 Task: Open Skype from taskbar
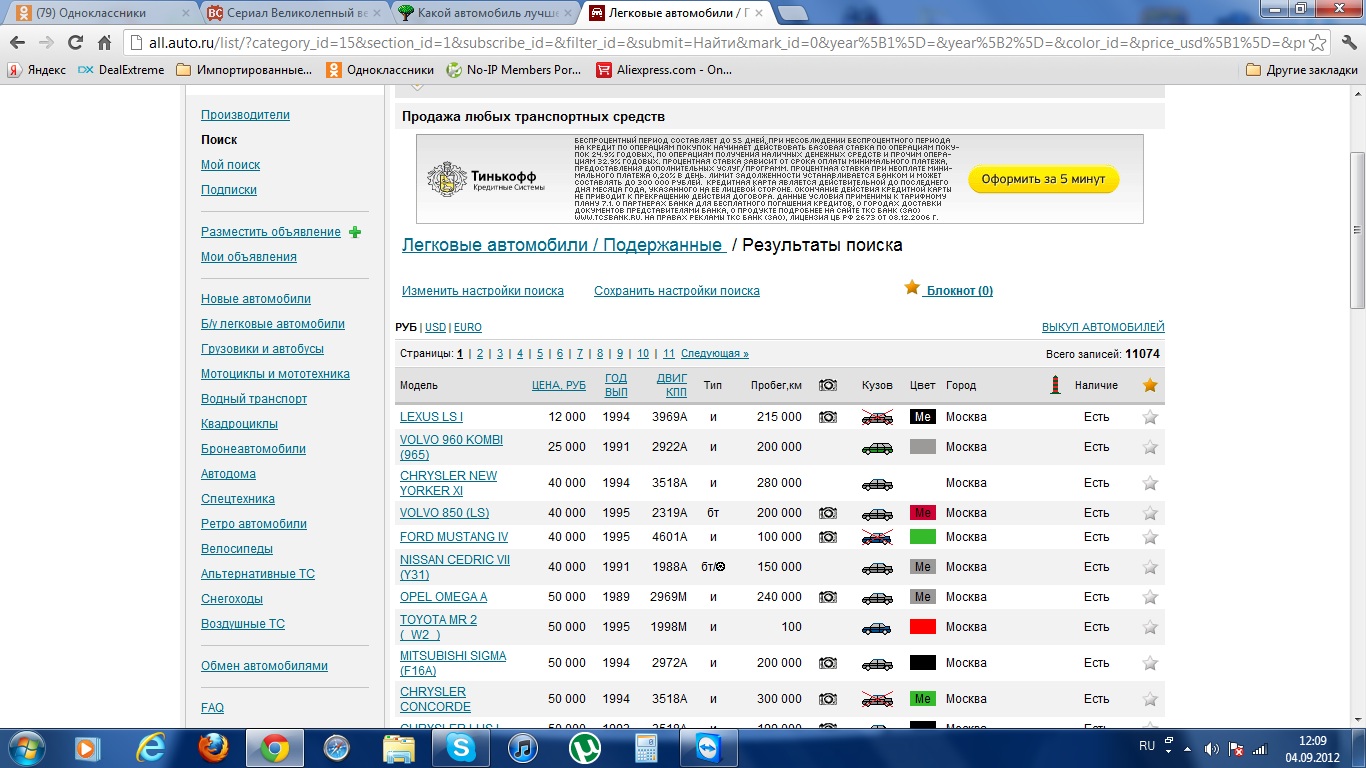pyautogui.click(x=461, y=747)
